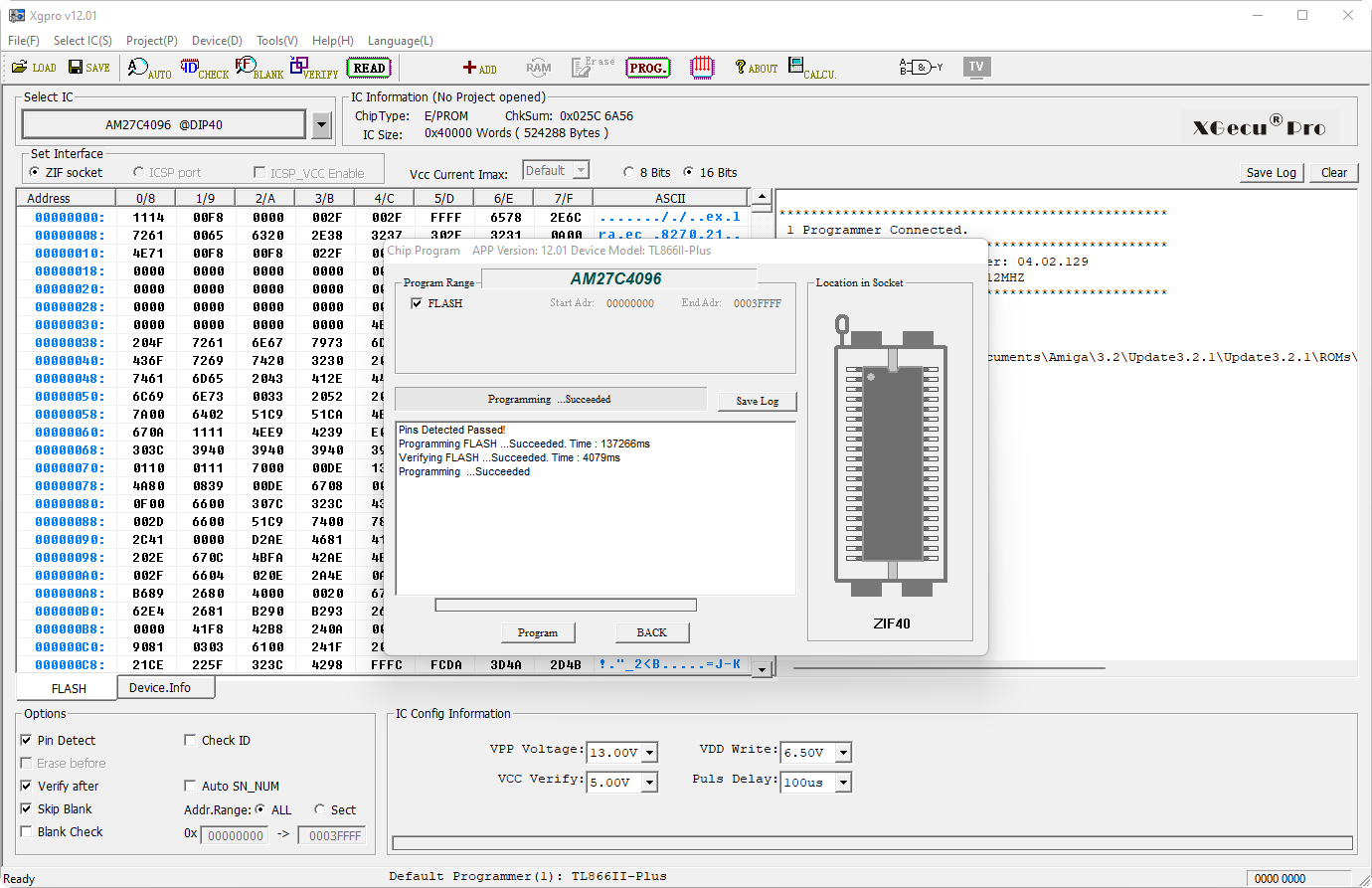Viewport: 1372px width, 888px height.
Task: Click the ADD toolbar icon
Action: (479, 68)
